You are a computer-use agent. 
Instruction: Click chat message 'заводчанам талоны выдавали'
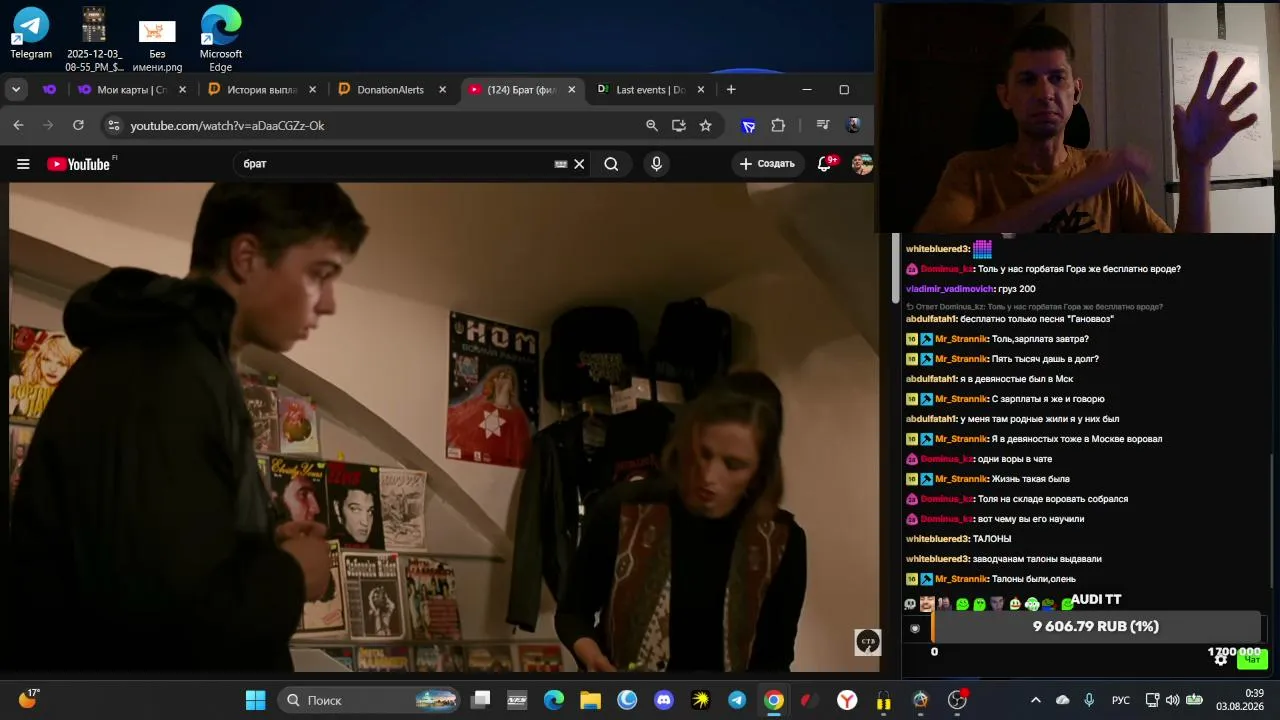1037,559
